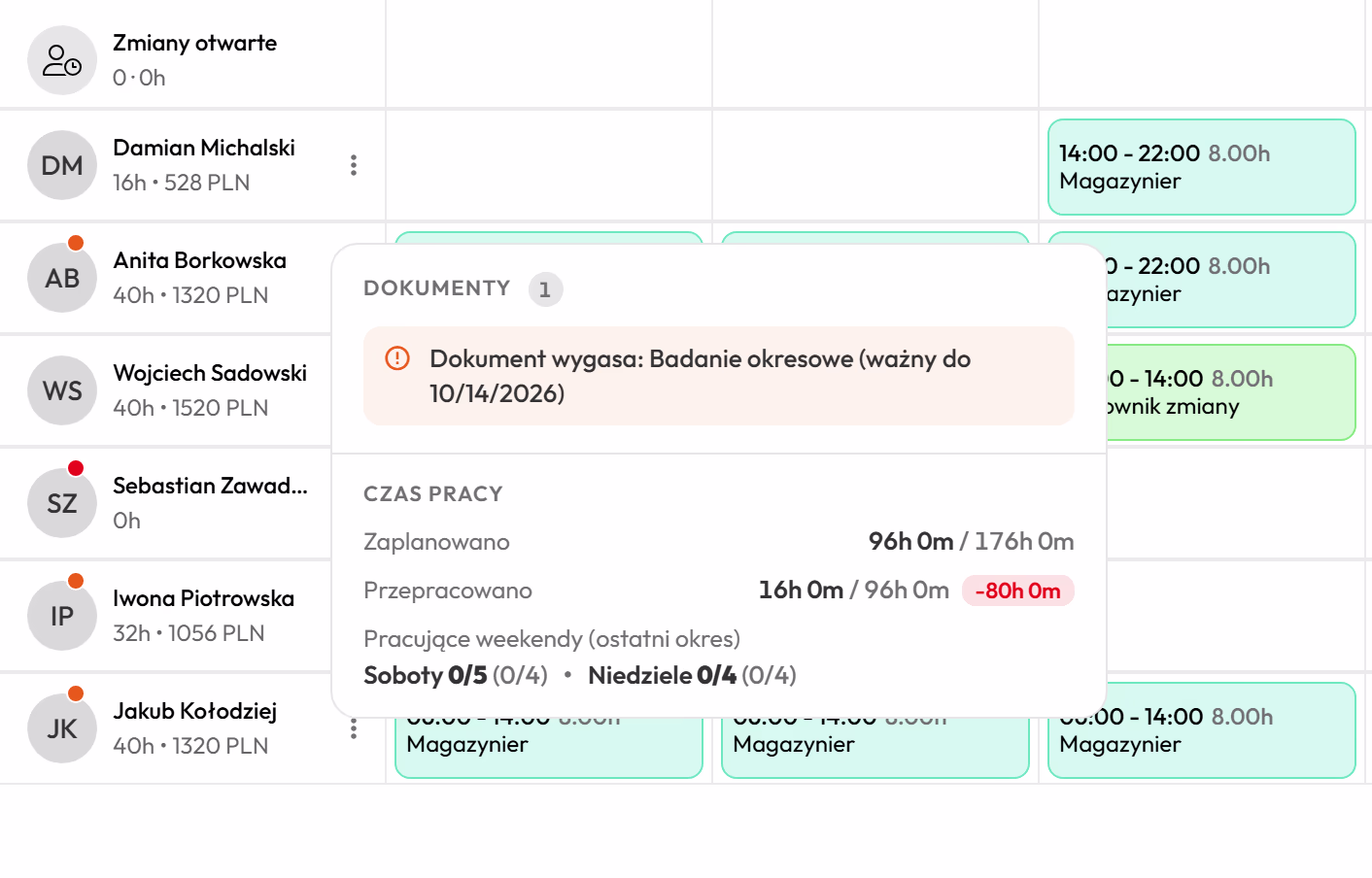Open the three-dot menu for Damian Michalski
1372x878 pixels.
[x=354, y=165]
